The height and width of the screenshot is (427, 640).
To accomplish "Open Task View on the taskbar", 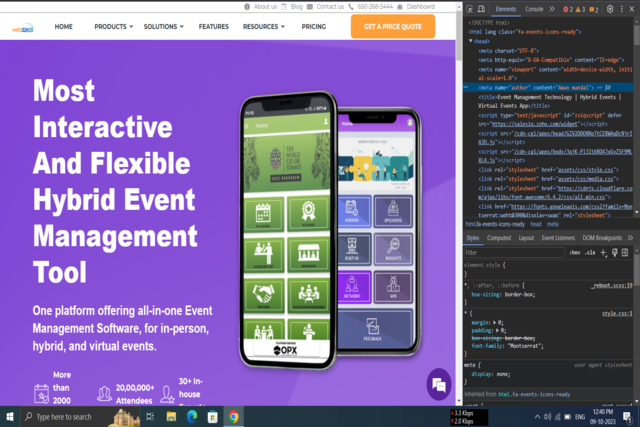I will click(x=150, y=417).
